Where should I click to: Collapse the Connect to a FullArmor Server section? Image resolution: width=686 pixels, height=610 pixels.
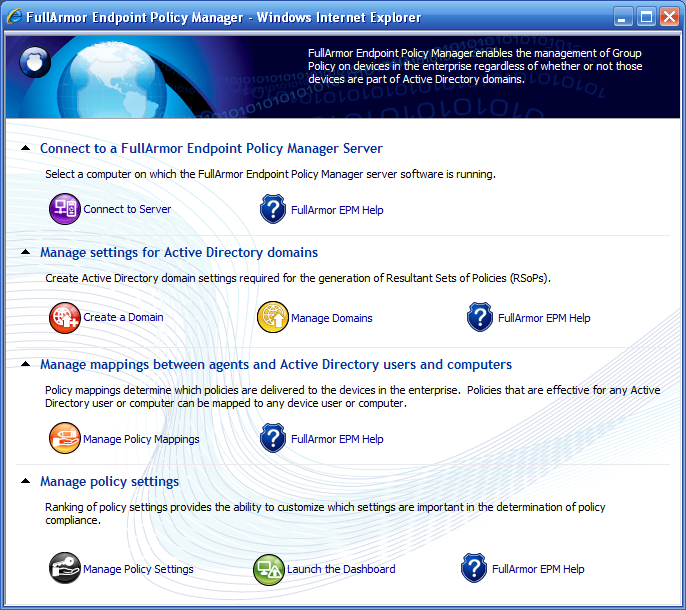(26, 148)
